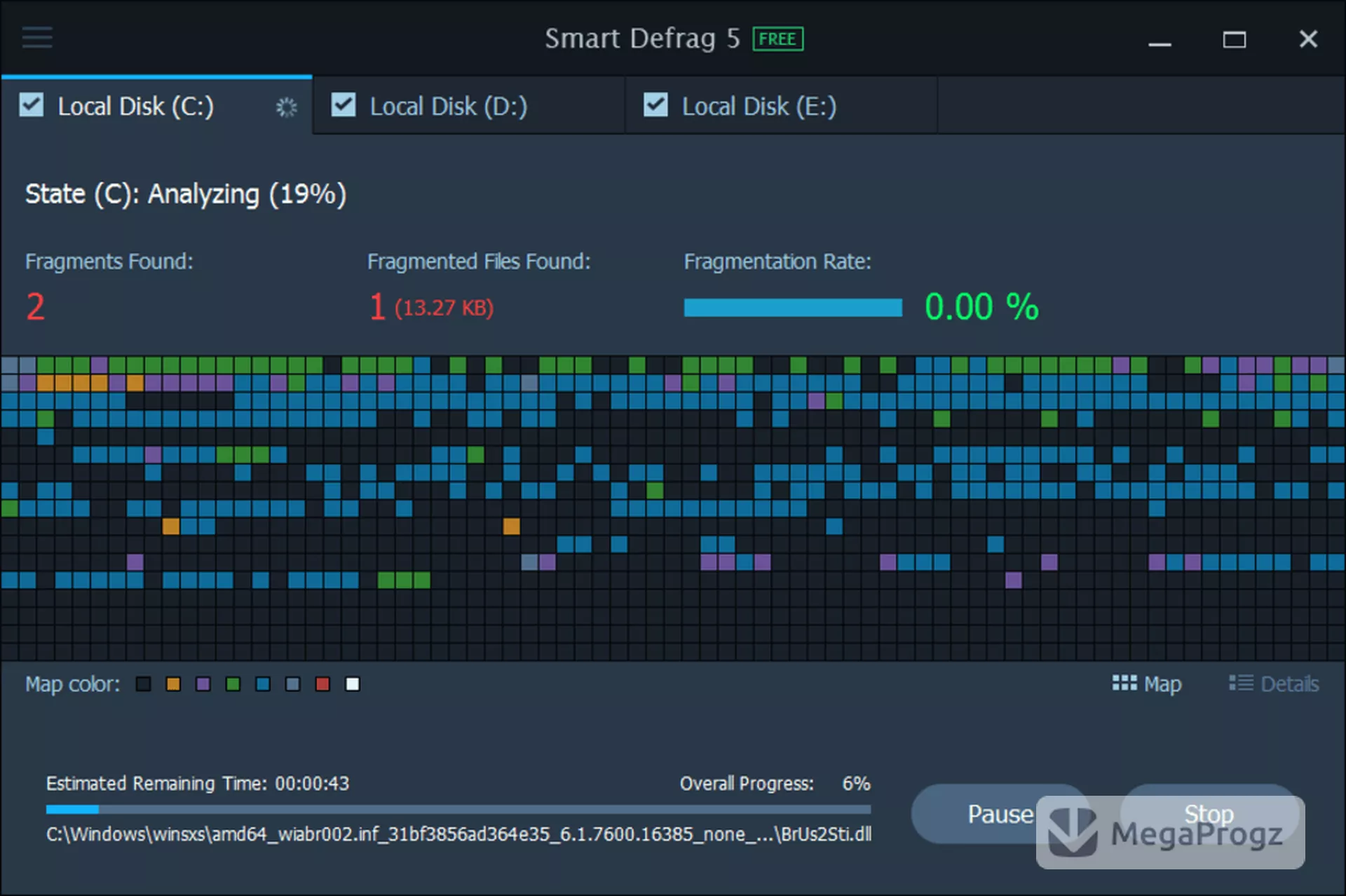Switch to Details view

click(x=1274, y=684)
